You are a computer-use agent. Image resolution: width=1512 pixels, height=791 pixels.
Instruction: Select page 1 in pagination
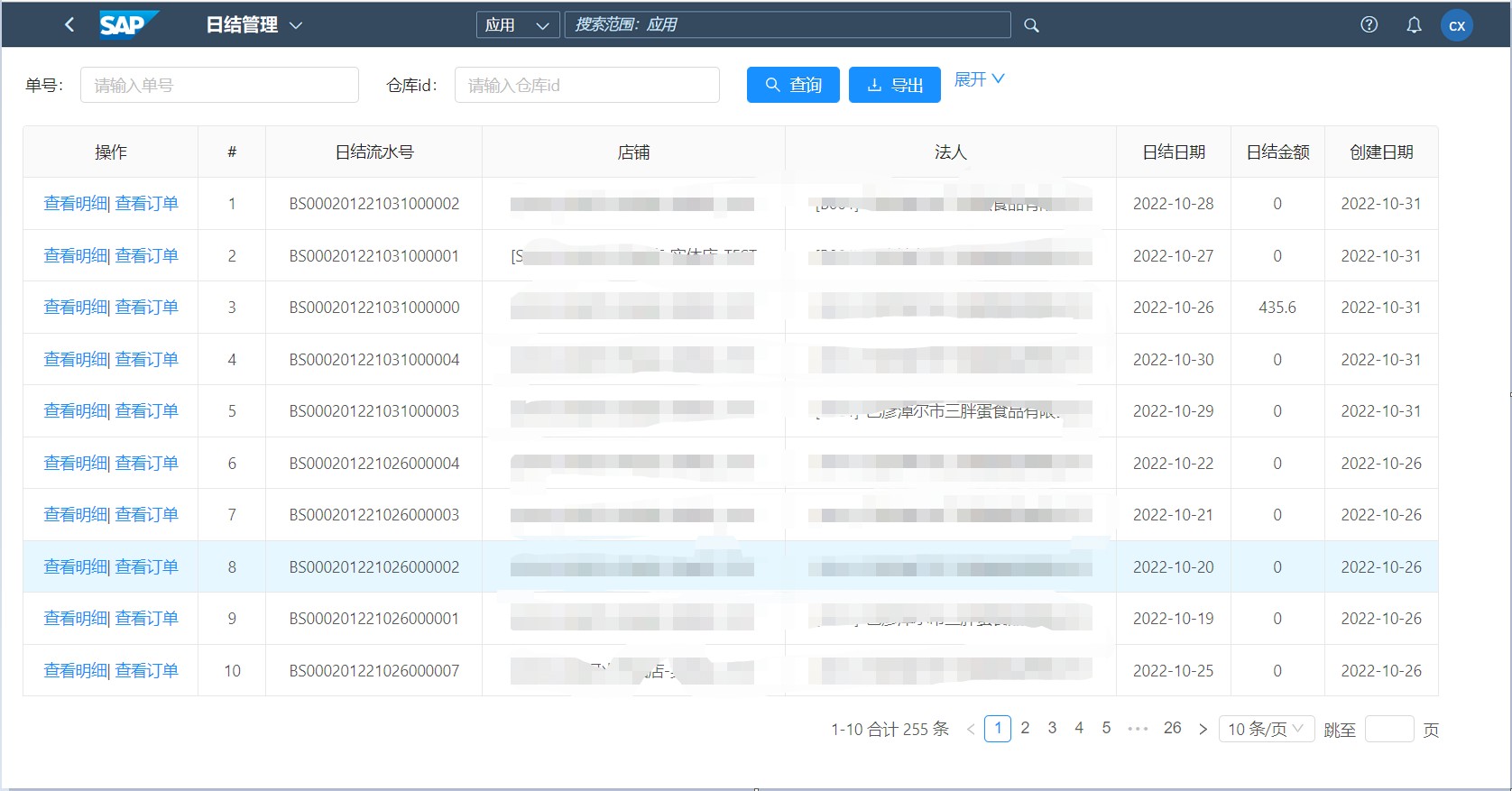tap(998, 729)
